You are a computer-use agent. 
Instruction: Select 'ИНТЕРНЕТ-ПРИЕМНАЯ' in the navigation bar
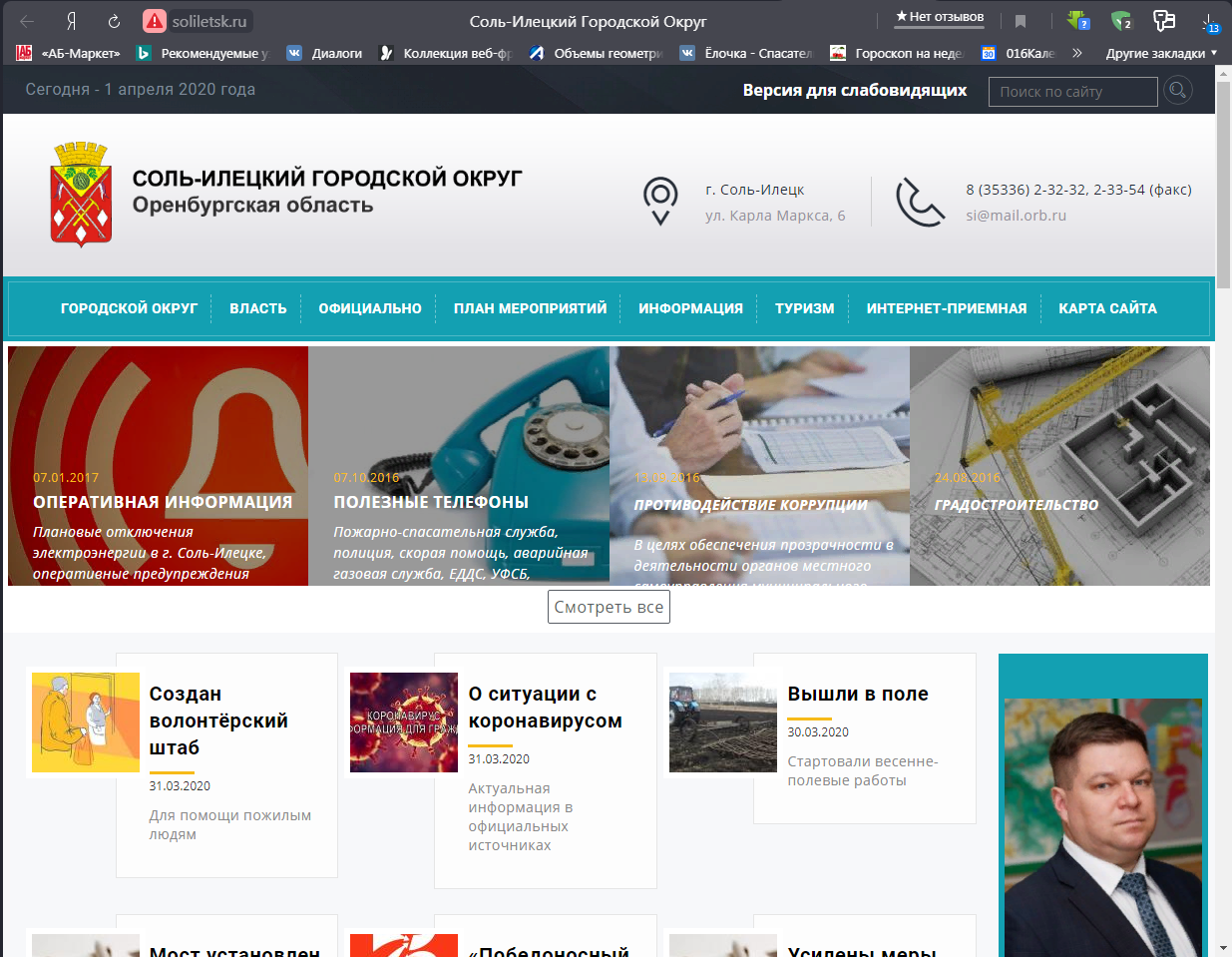coord(946,308)
